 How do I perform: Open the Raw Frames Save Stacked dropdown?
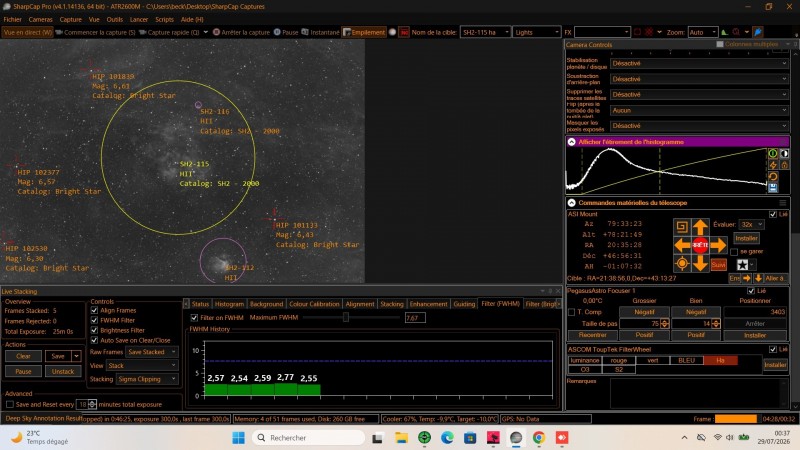tap(152, 352)
